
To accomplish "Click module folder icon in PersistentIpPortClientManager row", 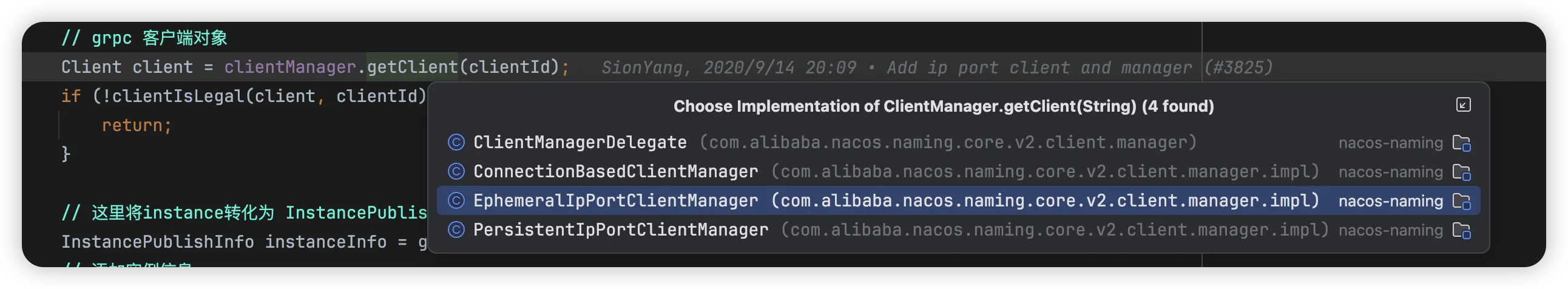I will [1461, 231].
